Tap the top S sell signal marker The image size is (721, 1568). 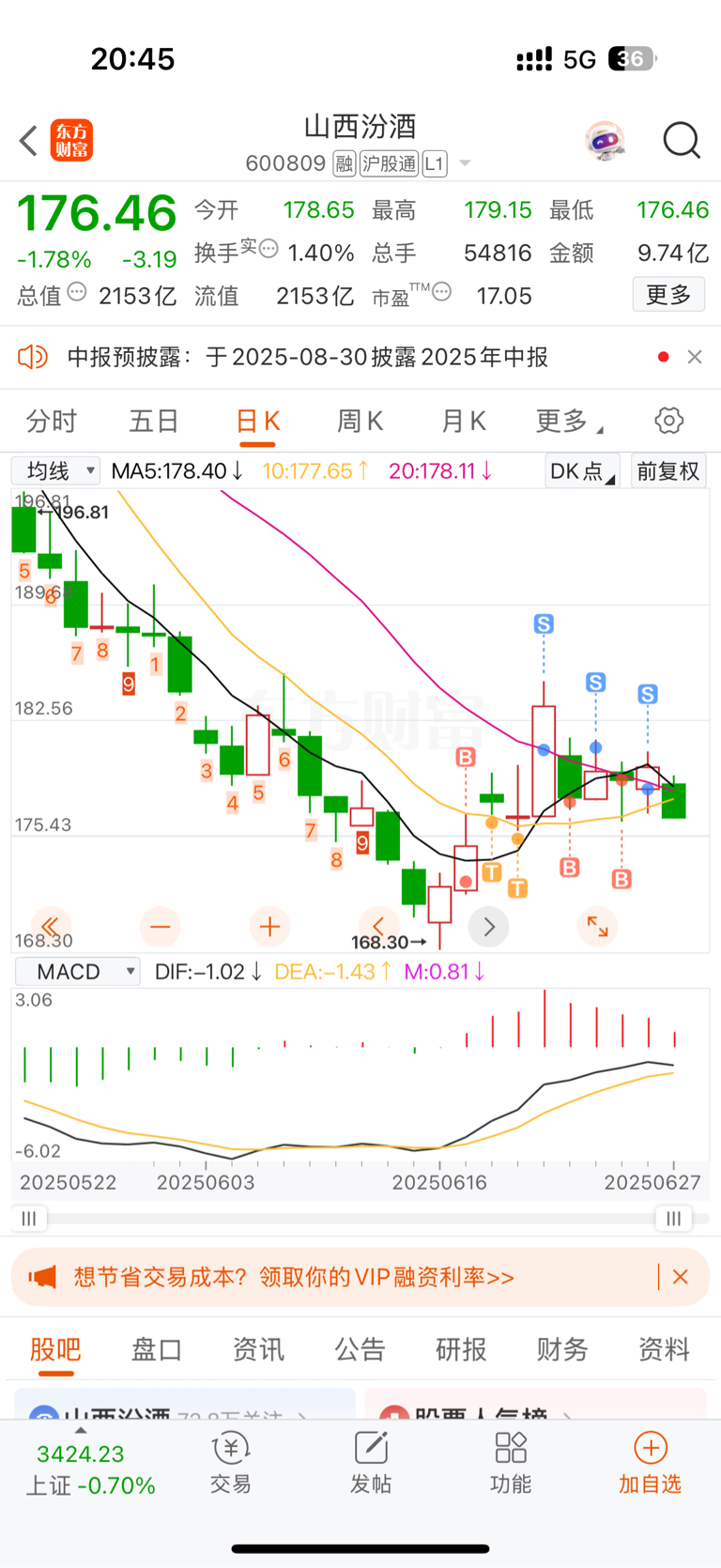[544, 623]
